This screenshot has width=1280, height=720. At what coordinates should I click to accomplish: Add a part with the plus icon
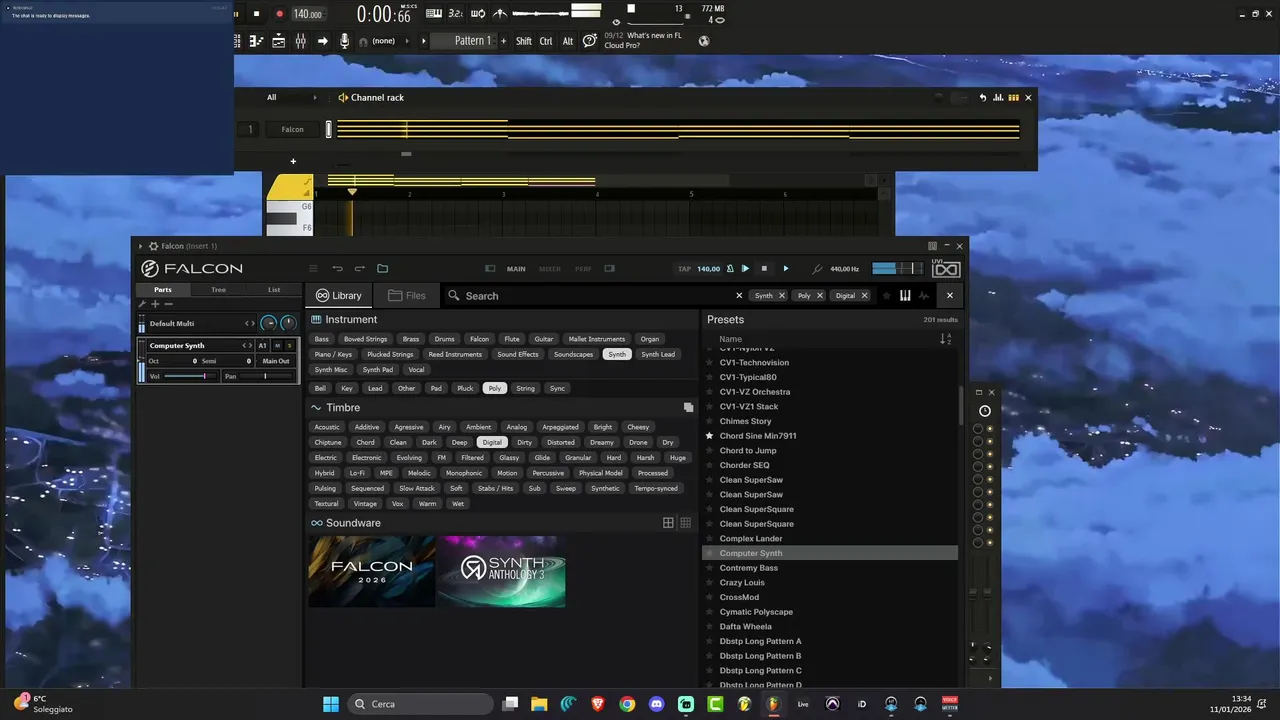[x=155, y=304]
